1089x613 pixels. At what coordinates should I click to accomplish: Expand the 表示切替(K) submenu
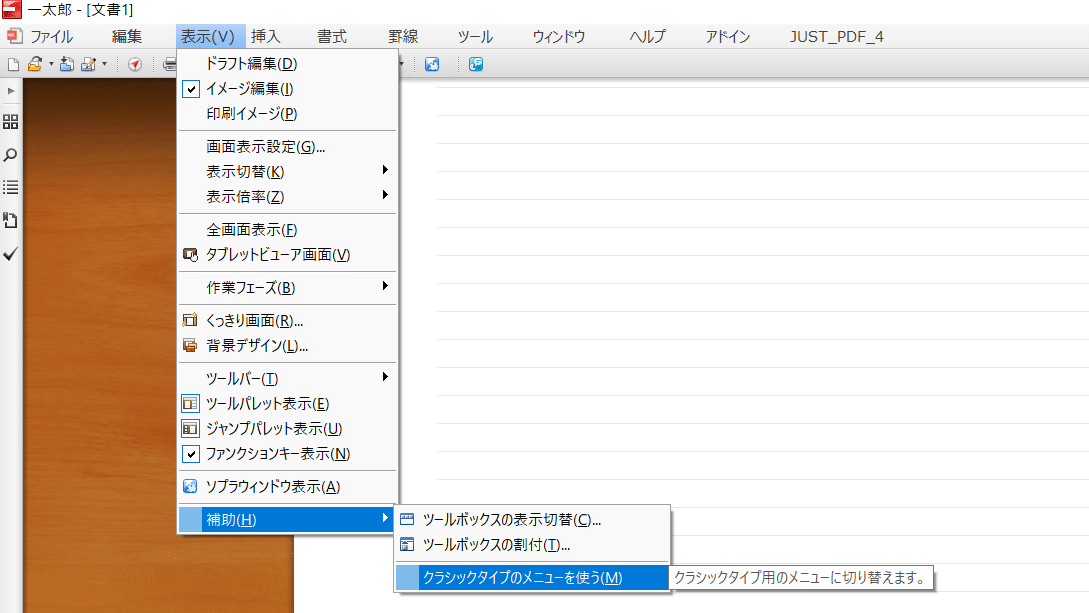pos(287,172)
